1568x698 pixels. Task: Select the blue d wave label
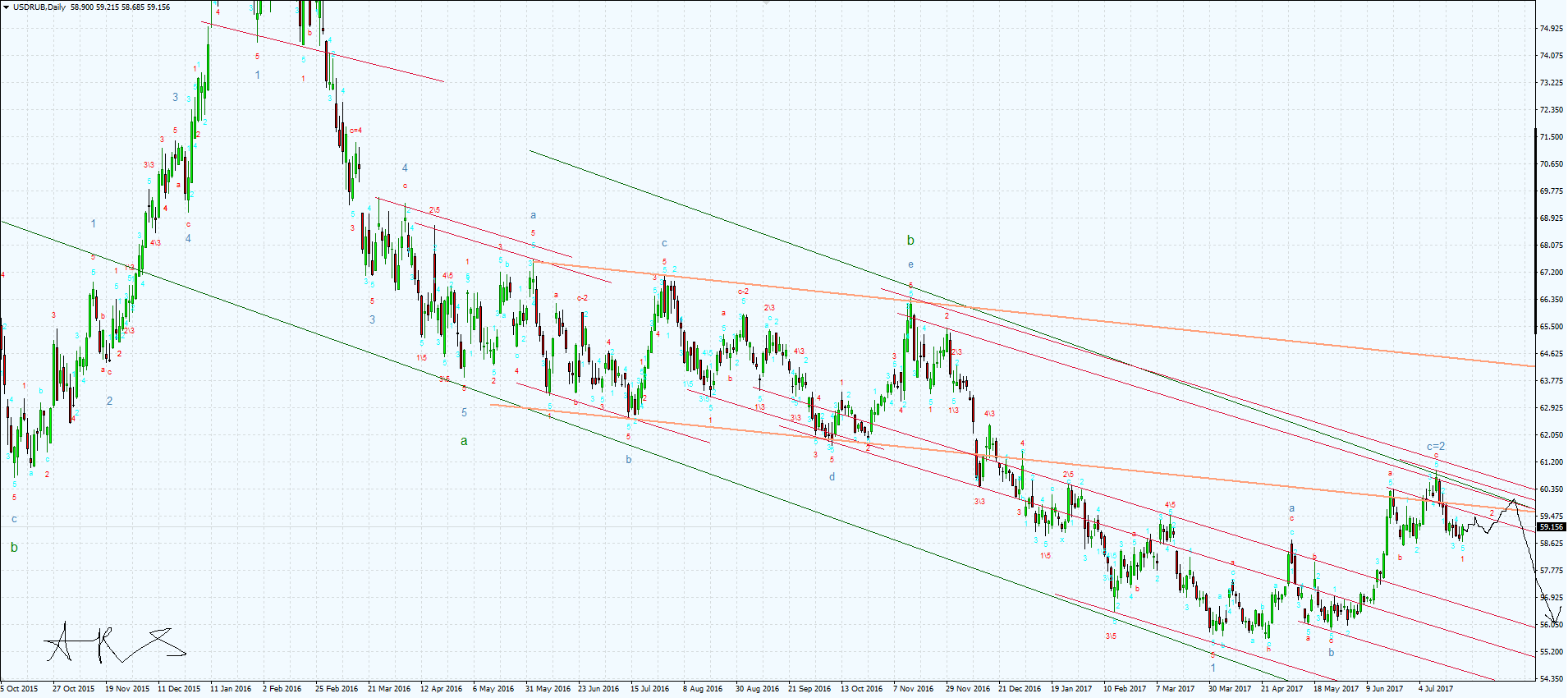click(832, 476)
